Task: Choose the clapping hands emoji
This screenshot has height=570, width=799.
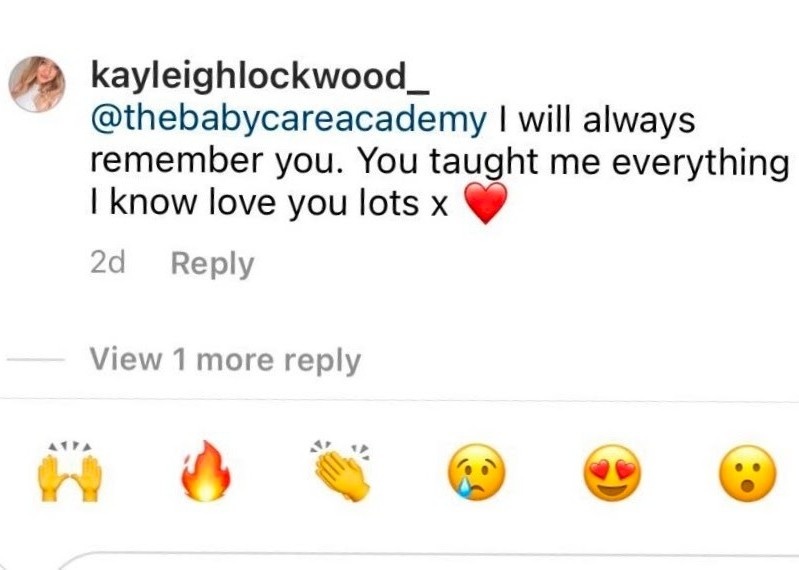Action: (341, 470)
